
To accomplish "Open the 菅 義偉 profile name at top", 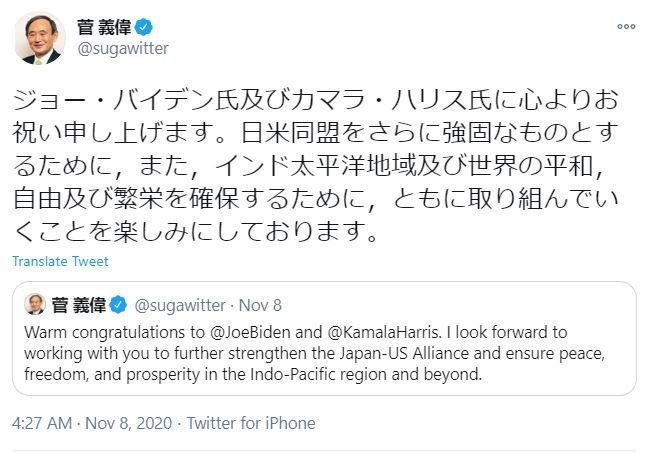I will coord(103,26).
